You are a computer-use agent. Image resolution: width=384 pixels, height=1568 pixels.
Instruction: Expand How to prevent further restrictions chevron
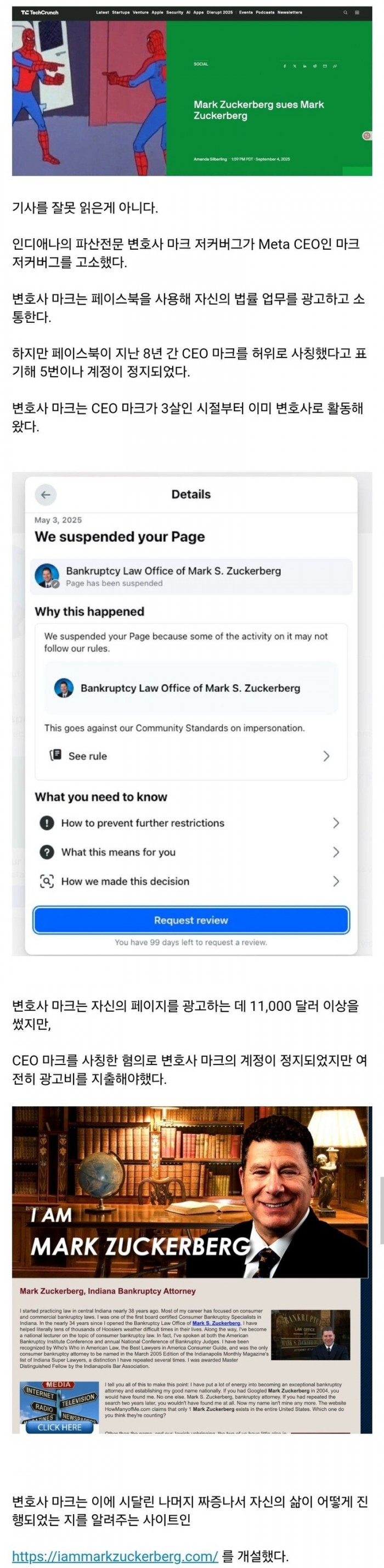pos(335,823)
